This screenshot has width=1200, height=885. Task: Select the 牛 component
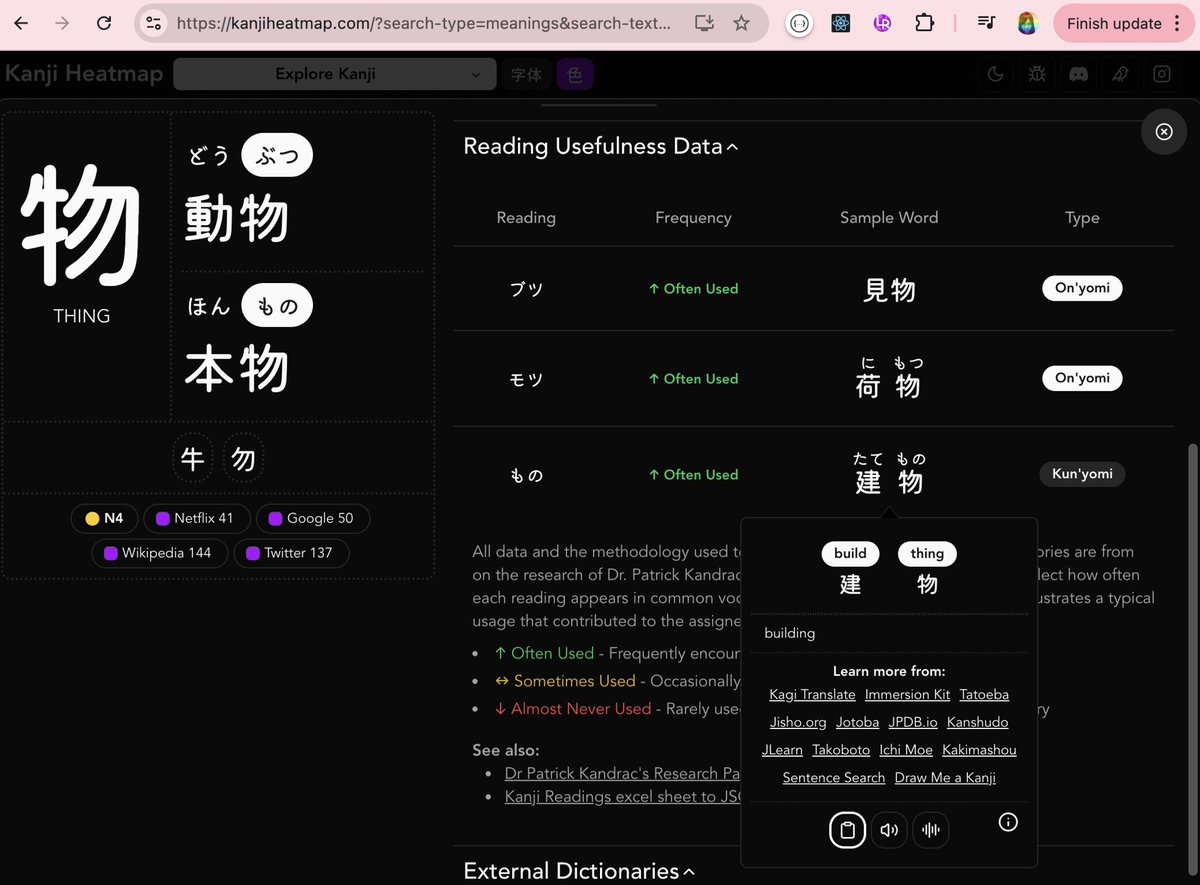[192, 459]
